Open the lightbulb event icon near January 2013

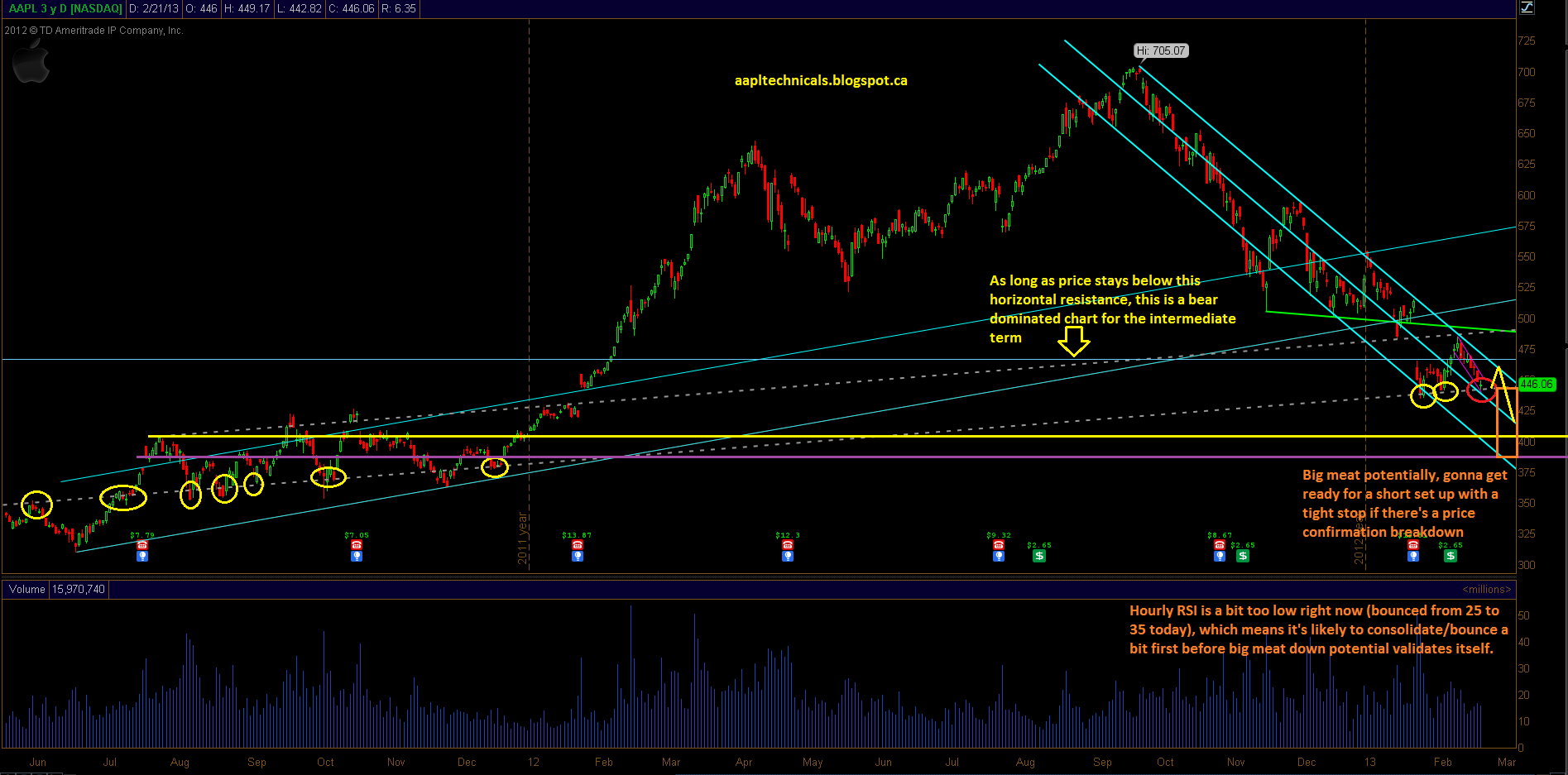[1413, 556]
